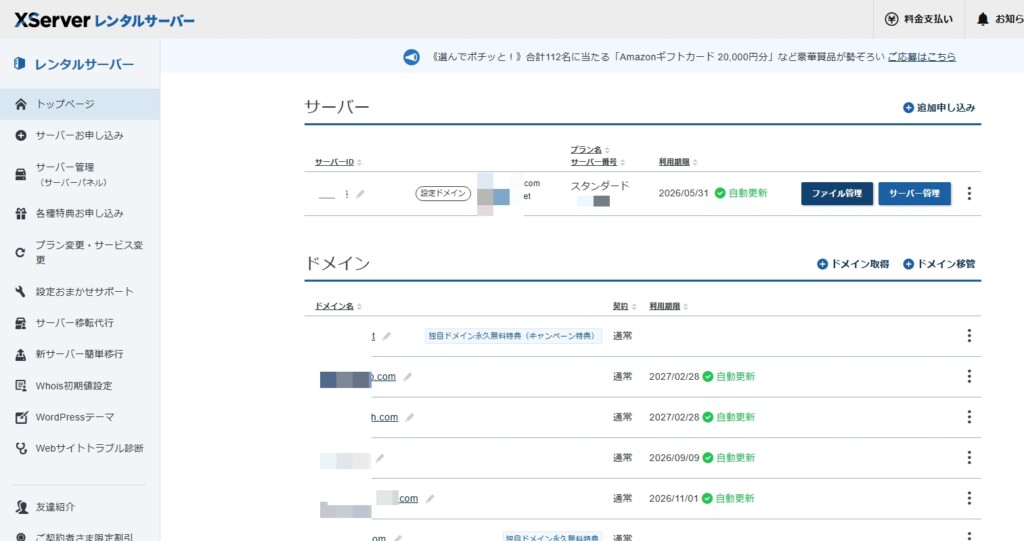The height and width of the screenshot is (541, 1024).
Task: Sort domains by 利用期限 column
Action: click(x=668, y=306)
